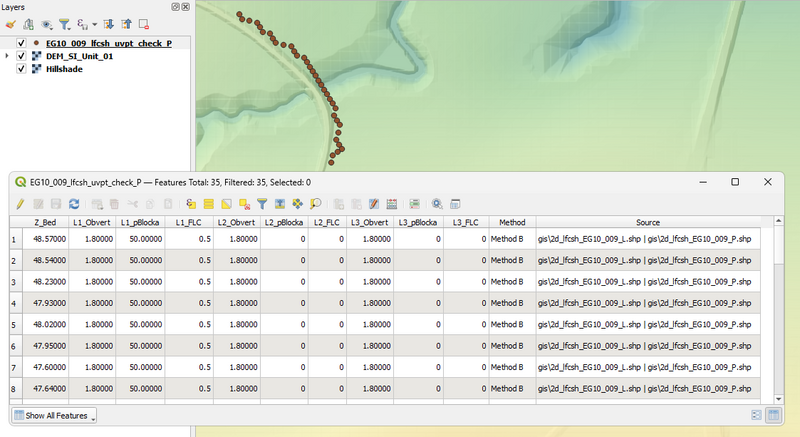Click the filter funnel icon in attribute table
The image size is (800, 437).
(263, 203)
